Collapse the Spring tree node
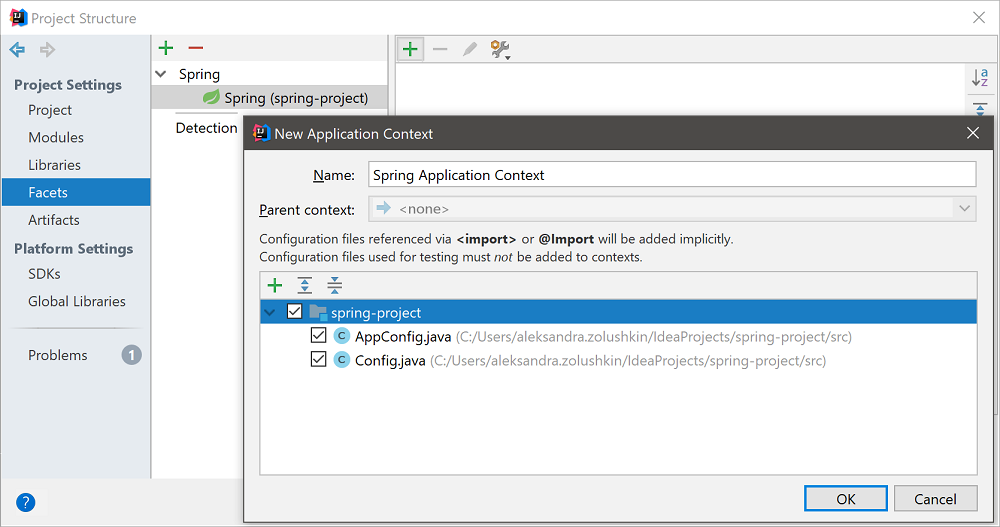Viewport: 1000px width, 527px height. (x=161, y=74)
